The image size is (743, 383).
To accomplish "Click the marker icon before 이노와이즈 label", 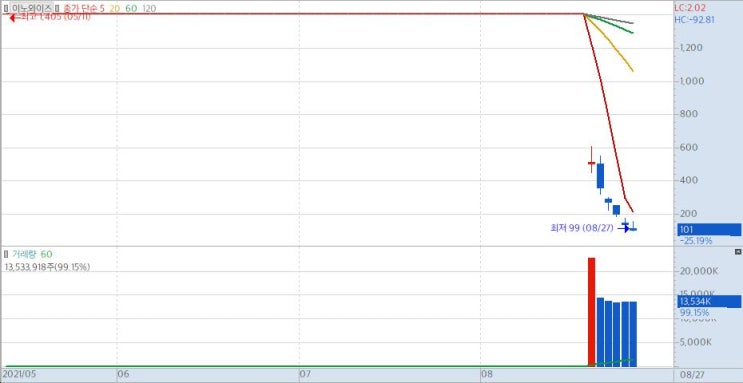I will [x=6, y=9].
